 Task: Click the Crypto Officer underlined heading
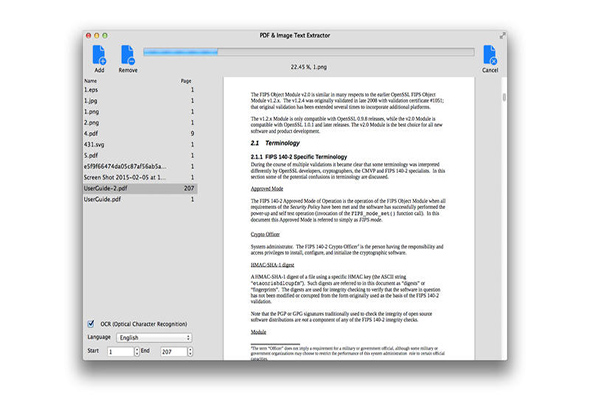(265, 234)
